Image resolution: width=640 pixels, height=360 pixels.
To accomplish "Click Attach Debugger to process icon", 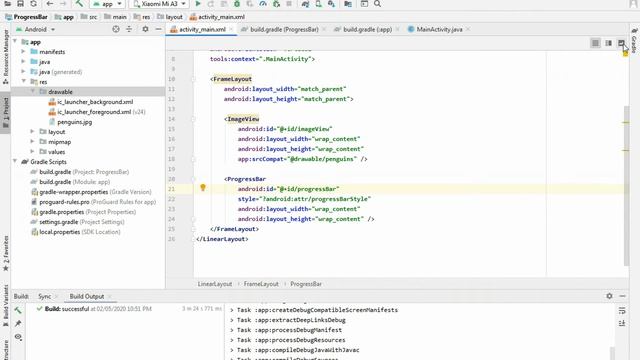I will click(x=276, y=4).
